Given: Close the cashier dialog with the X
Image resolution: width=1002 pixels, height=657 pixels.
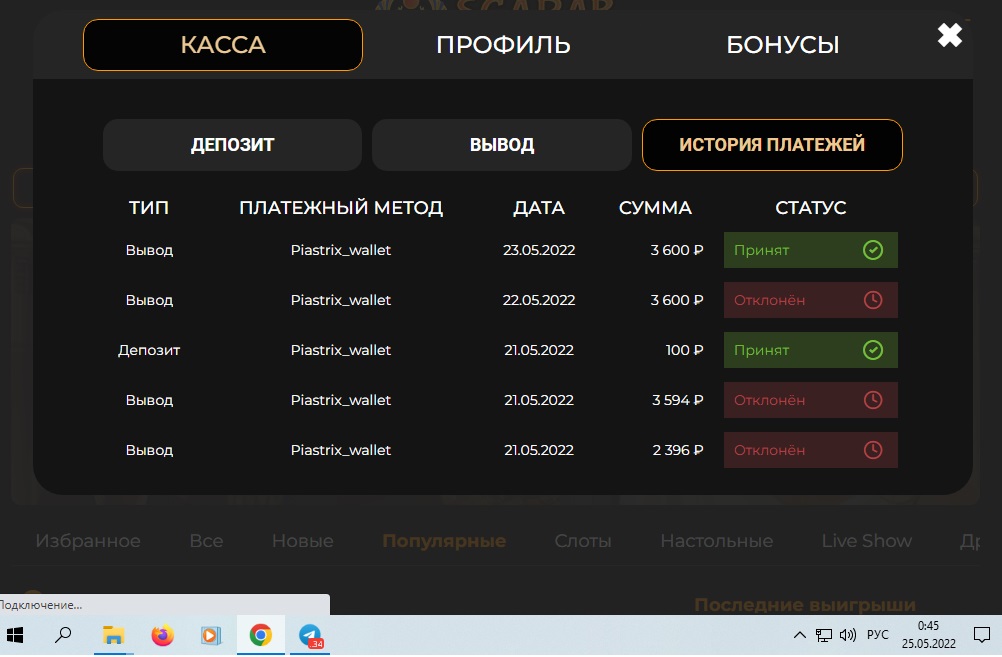Looking at the screenshot, I should click(x=950, y=35).
